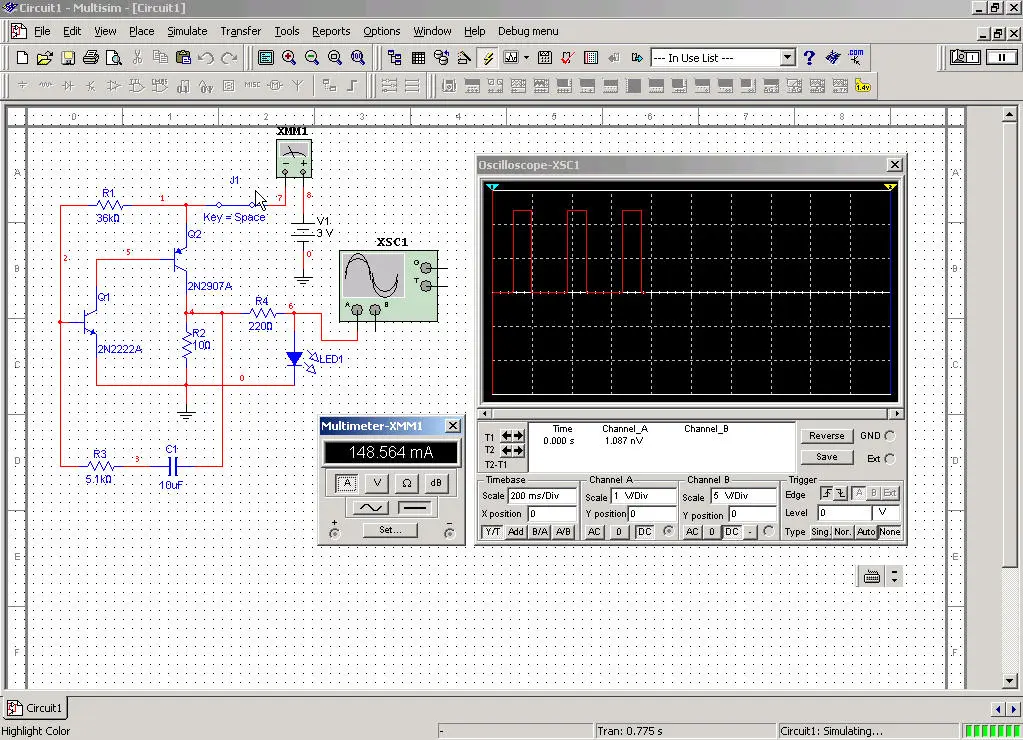Select ammeter mode A on multimeter
This screenshot has width=1023, height=740.
point(346,483)
